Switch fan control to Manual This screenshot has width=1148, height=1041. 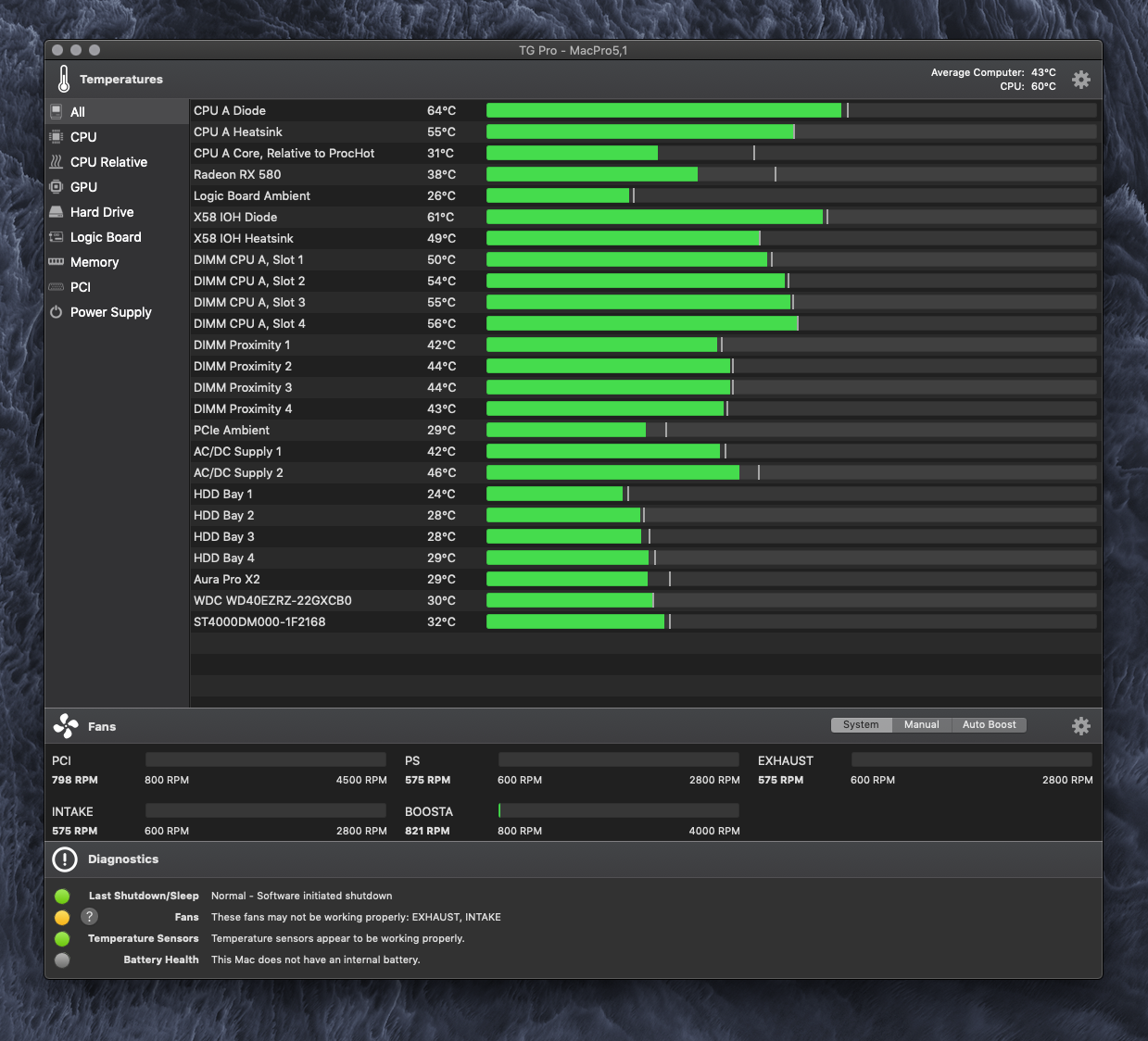(x=922, y=724)
